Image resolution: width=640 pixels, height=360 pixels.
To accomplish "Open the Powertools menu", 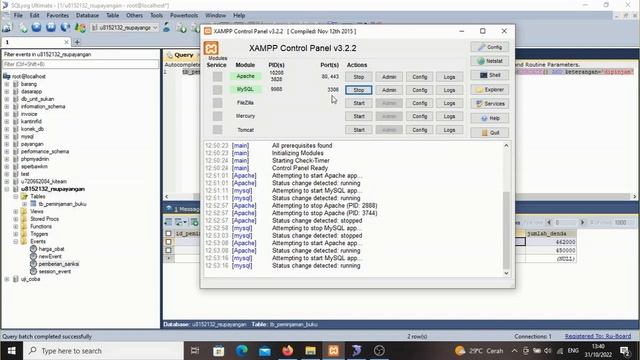I will [x=184, y=16].
